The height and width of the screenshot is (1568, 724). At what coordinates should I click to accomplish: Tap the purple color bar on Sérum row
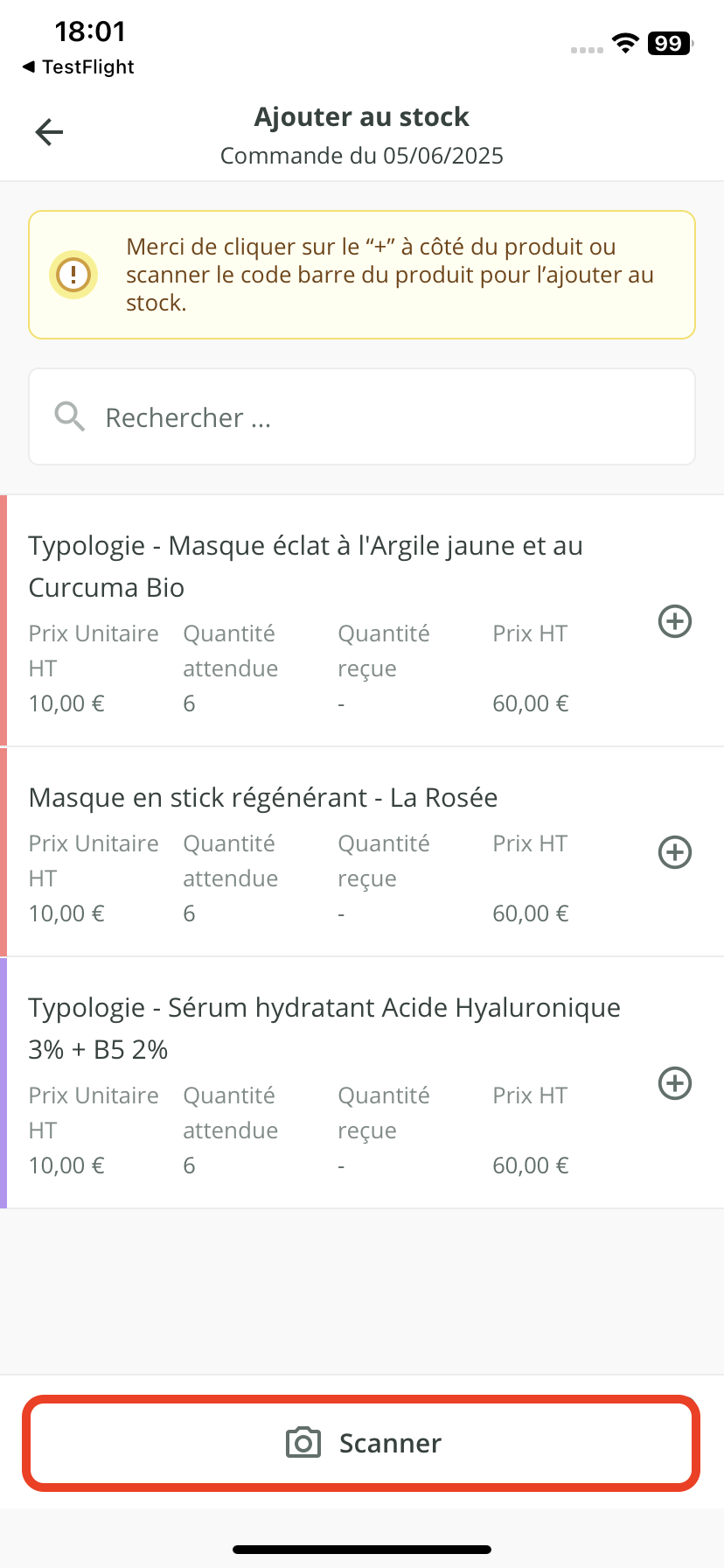3,1083
